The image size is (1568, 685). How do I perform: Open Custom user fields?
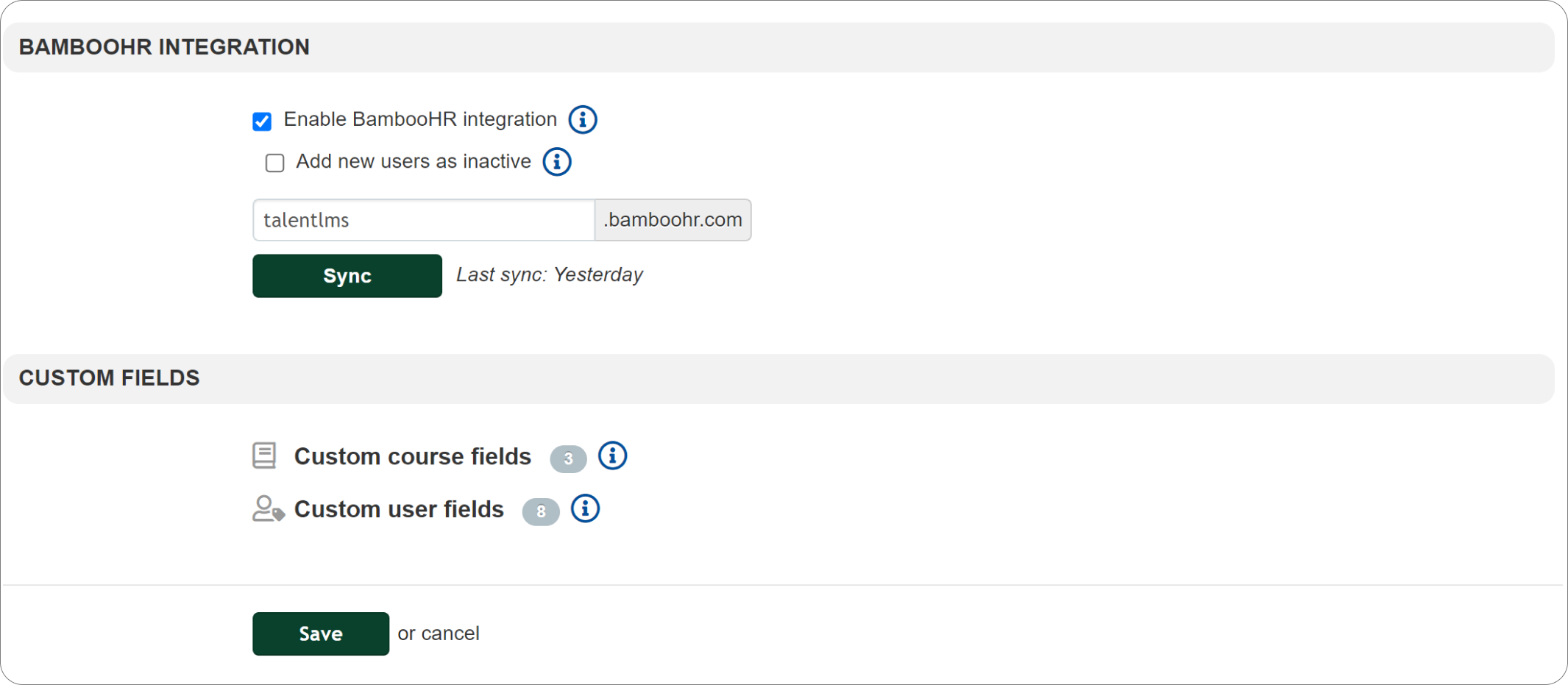click(x=399, y=509)
